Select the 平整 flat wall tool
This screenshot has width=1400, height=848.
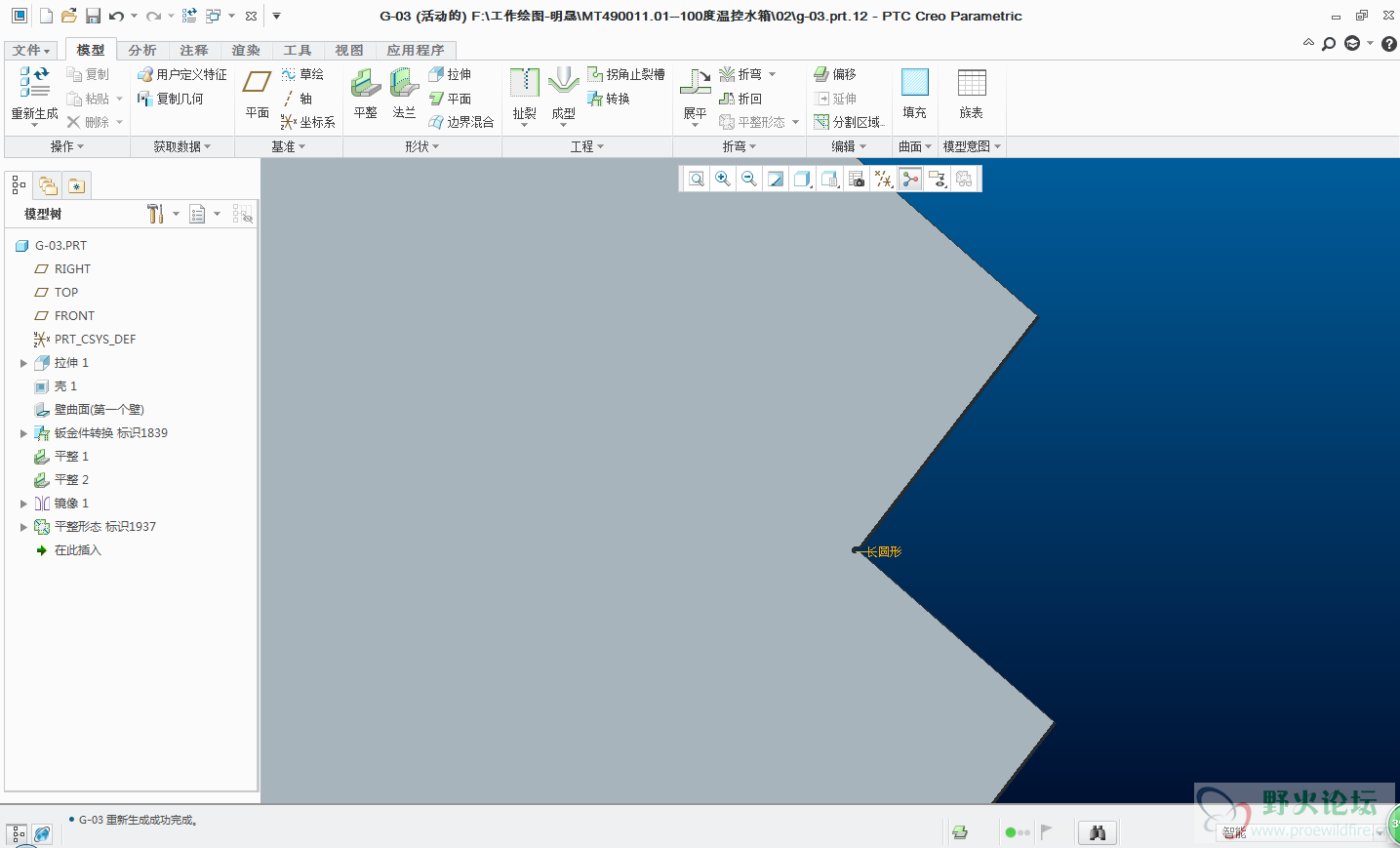[366, 94]
